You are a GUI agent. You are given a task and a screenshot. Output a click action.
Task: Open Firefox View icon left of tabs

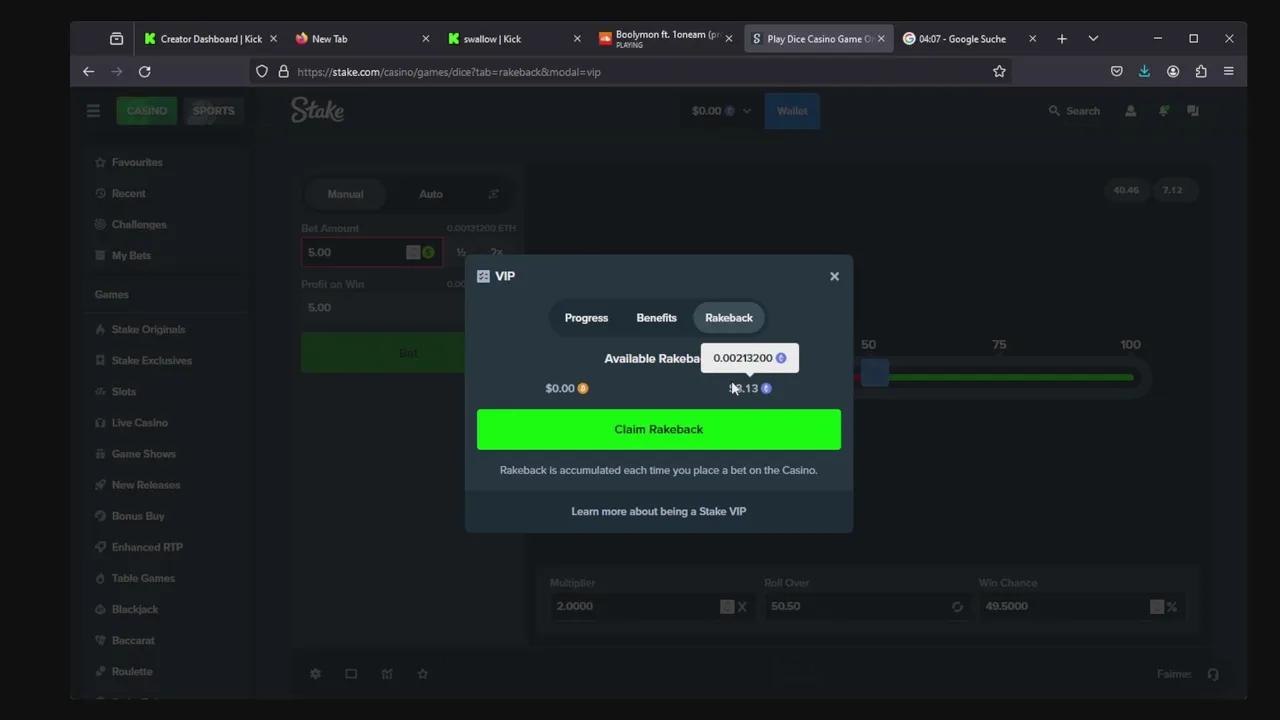click(116, 39)
